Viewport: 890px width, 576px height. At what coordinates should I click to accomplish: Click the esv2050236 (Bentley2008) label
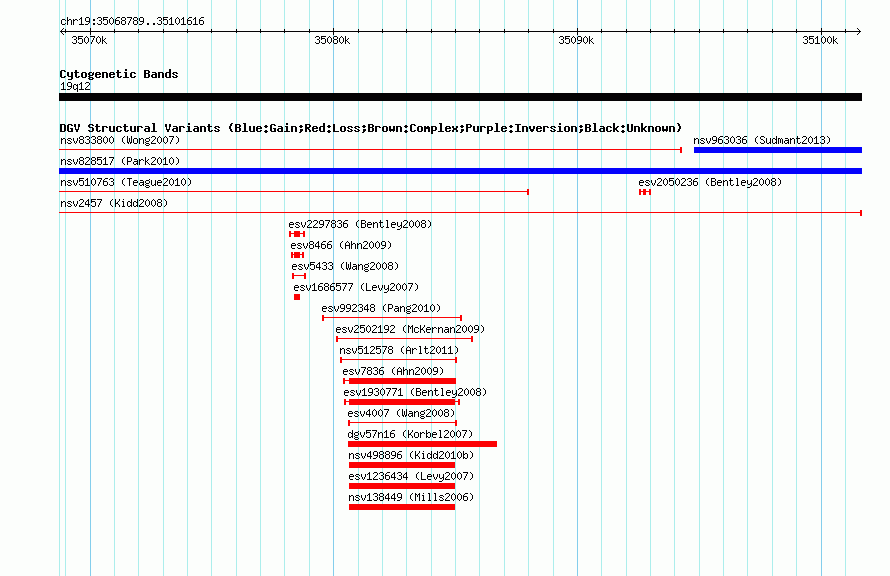point(710,182)
